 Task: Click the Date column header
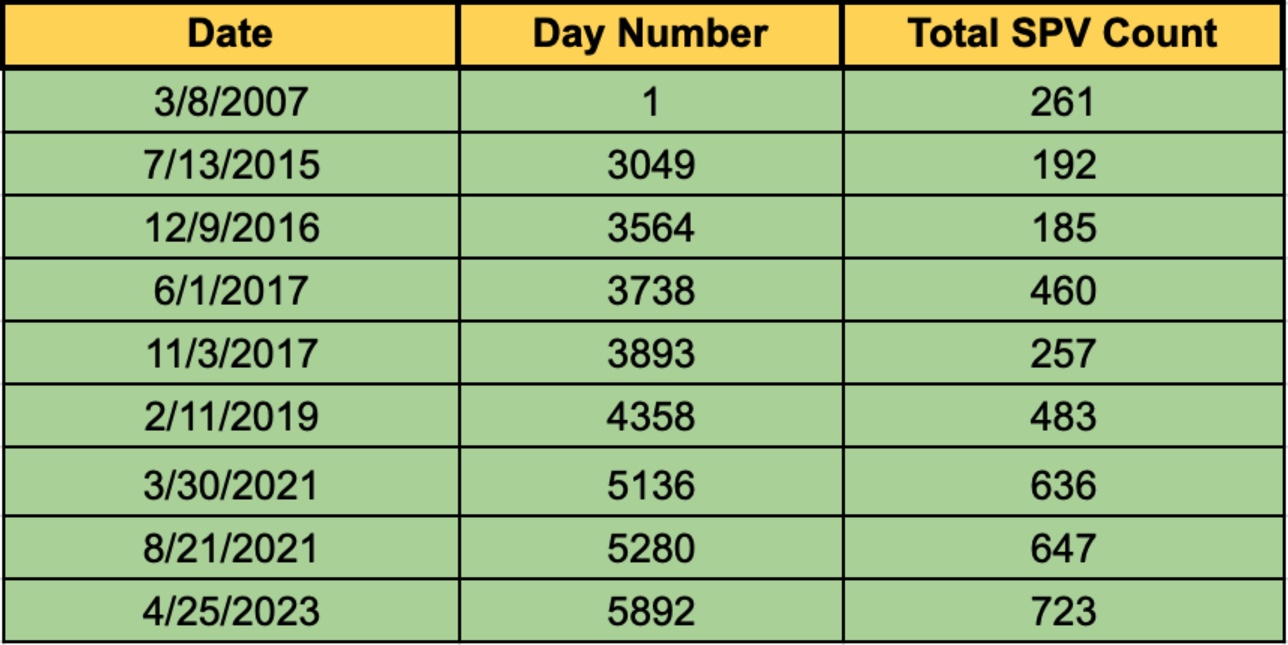pos(230,34)
